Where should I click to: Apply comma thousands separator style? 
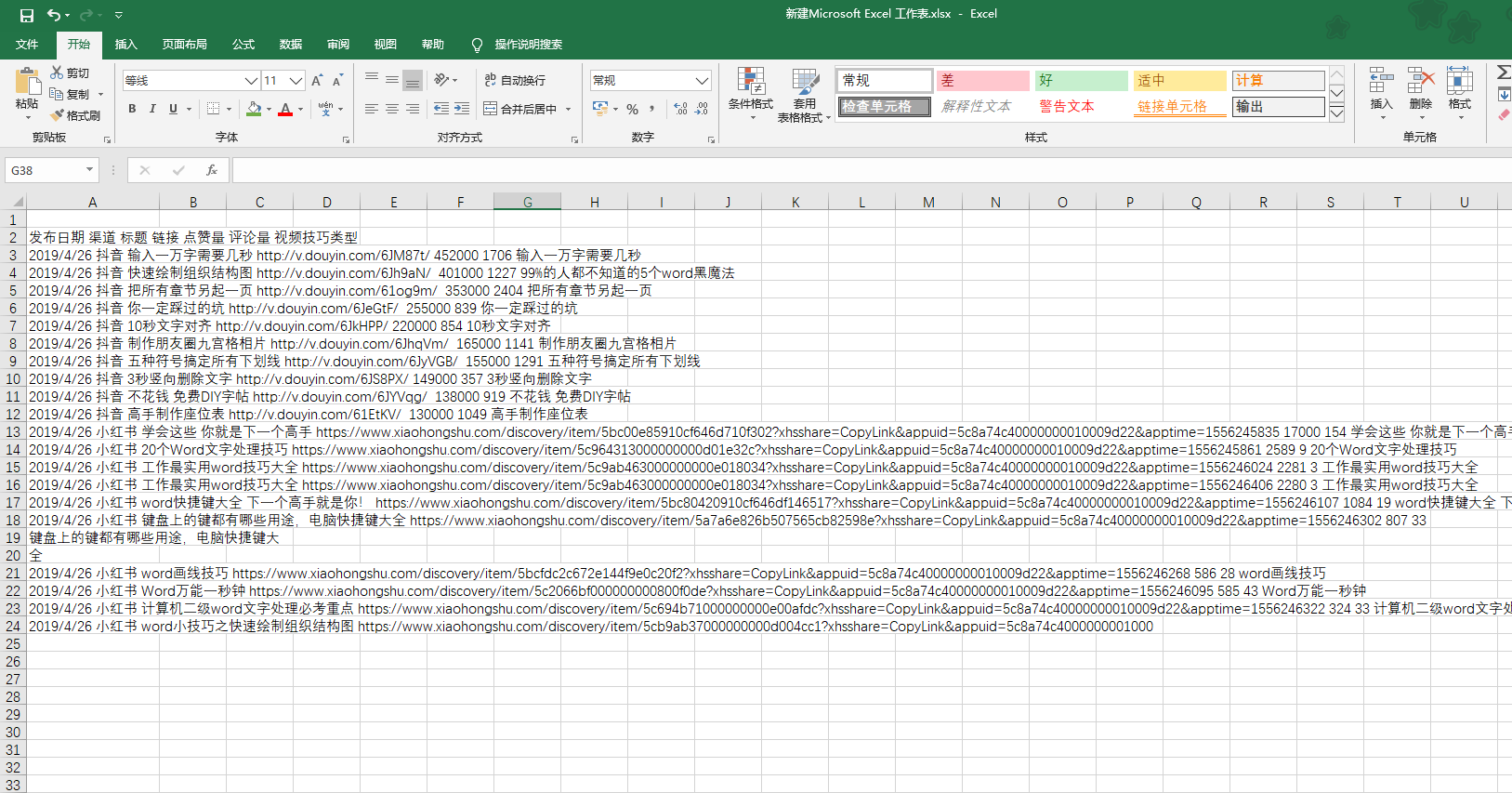(x=652, y=109)
